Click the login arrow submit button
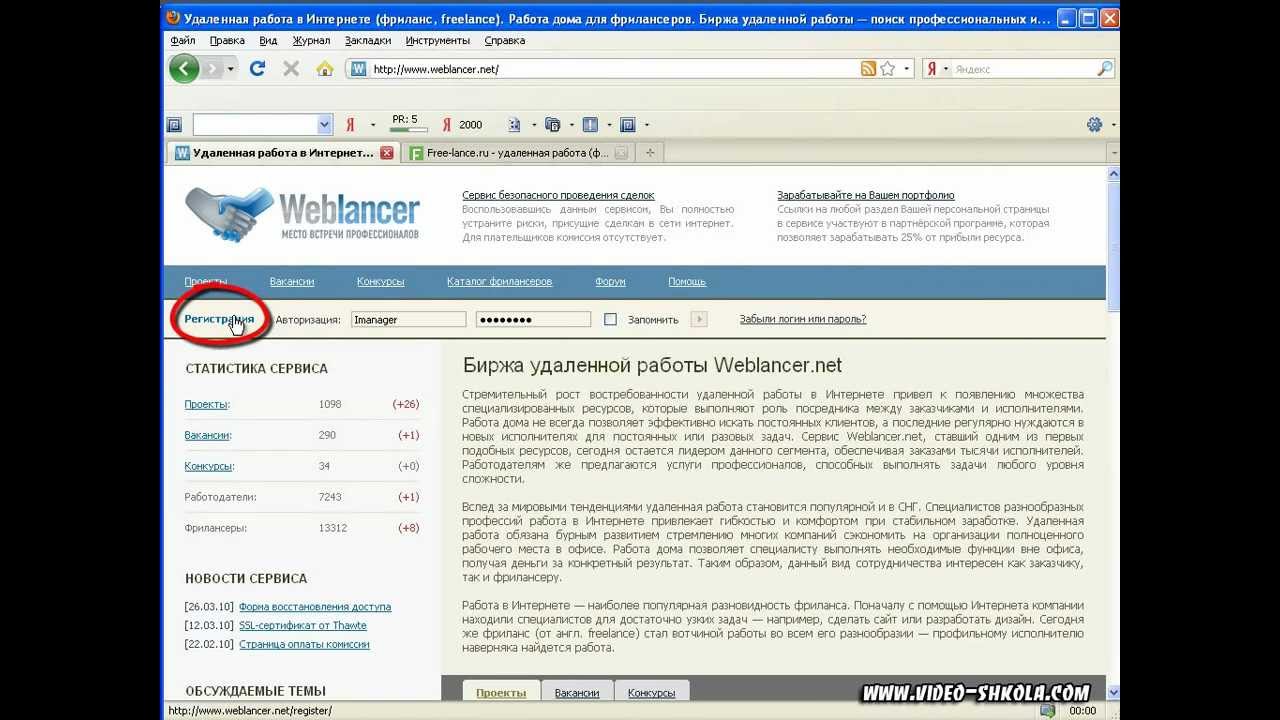Image resolution: width=1280 pixels, height=720 pixels. (699, 319)
